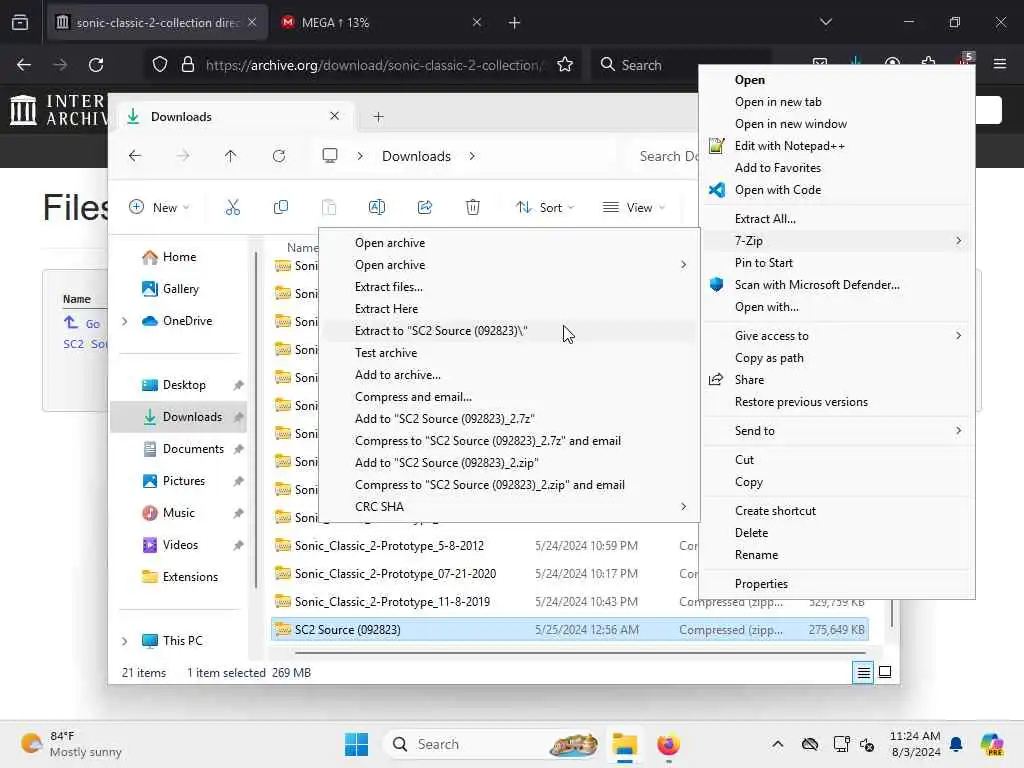This screenshot has width=1024, height=768.
Task: Expand the second Open archive submenu
Action: pos(683,264)
